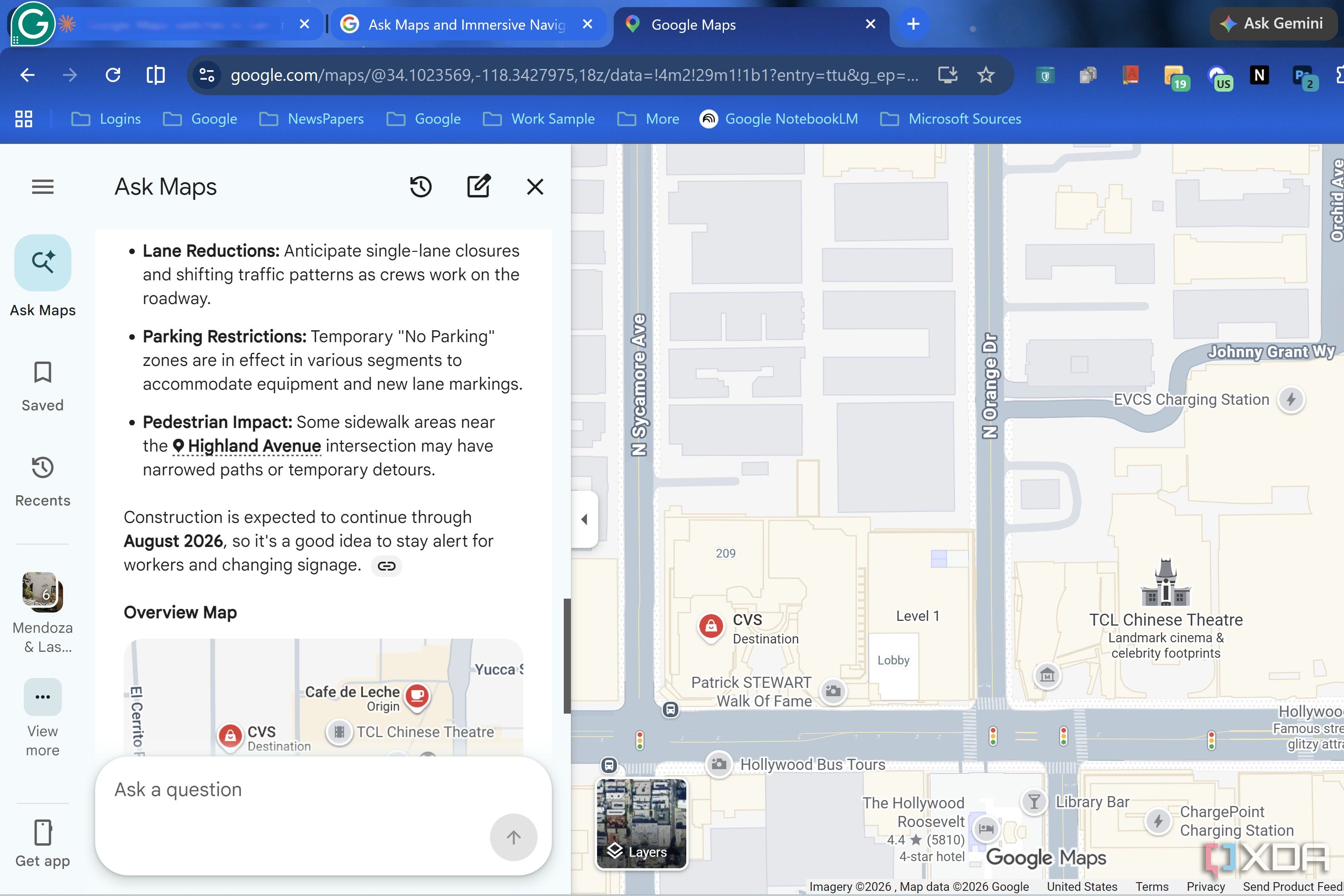
Task: Start a new Ask Maps chat
Action: point(478,187)
